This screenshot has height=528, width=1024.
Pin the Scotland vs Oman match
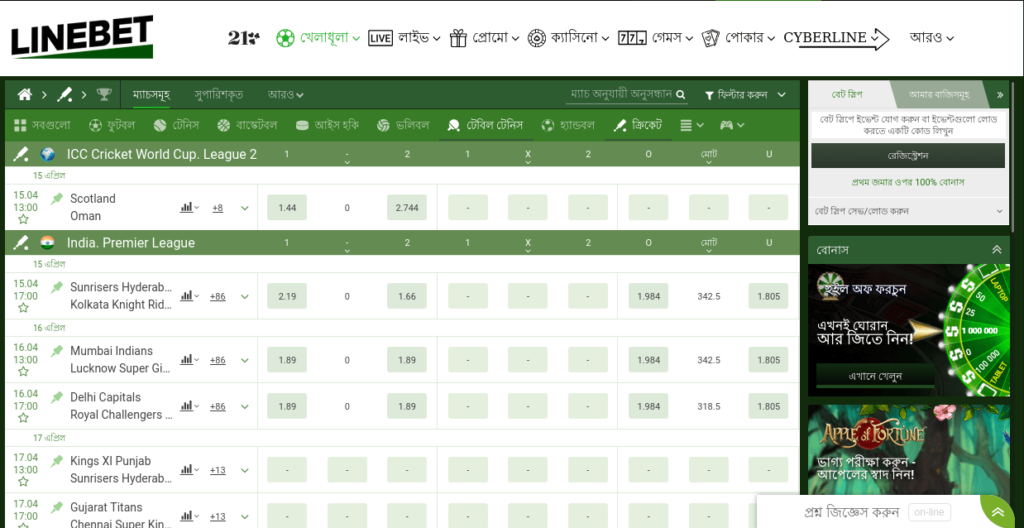(57, 198)
